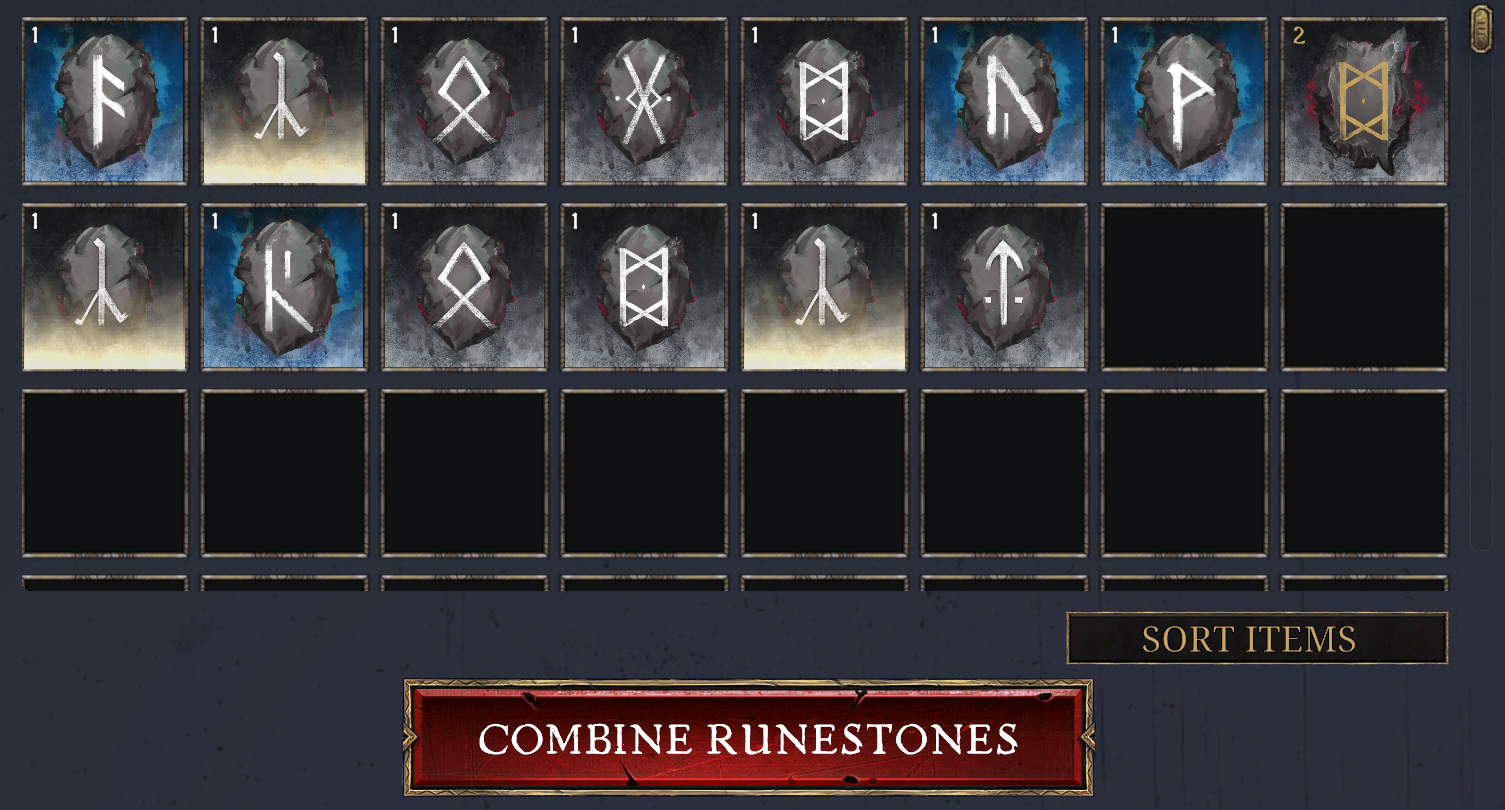Pick the gold-glyph runestone with count 2
Screen dimensions: 1505x810
[x=1364, y=101]
